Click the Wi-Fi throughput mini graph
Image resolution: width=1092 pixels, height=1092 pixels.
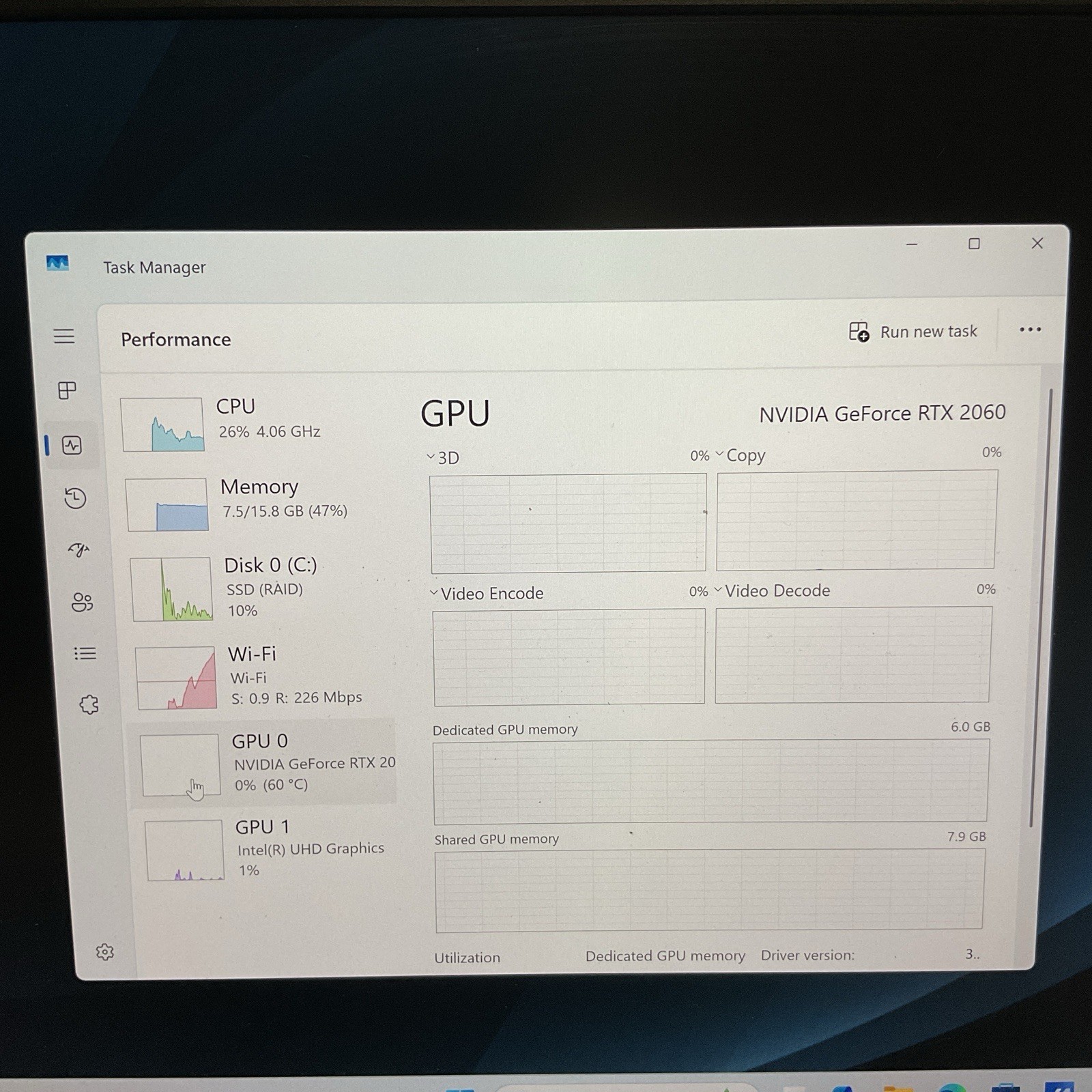[176, 678]
